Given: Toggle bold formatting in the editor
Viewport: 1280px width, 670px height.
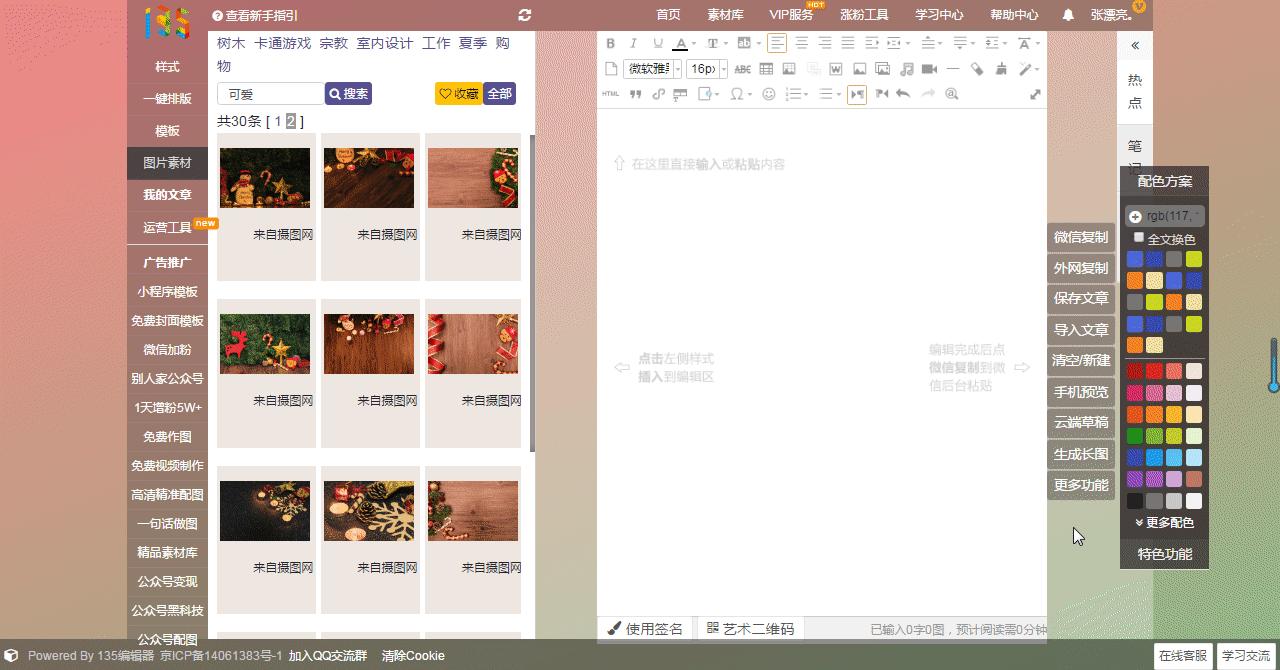Looking at the screenshot, I should [610, 43].
